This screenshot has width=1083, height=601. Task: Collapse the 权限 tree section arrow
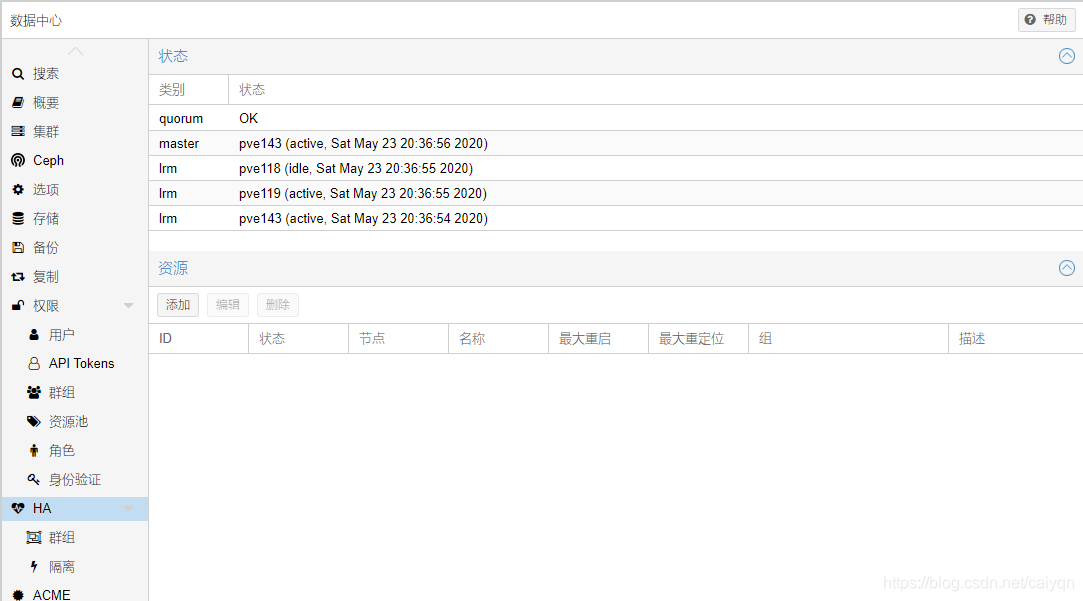pyautogui.click(x=128, y=305)
